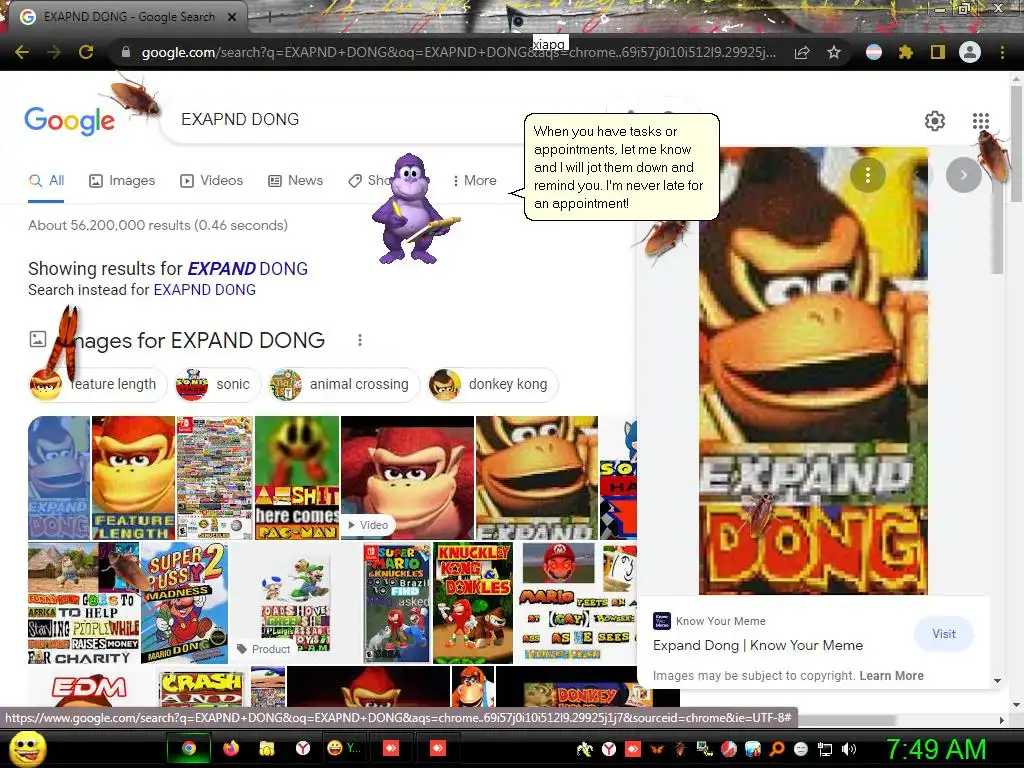Select the animal crossing filter chip

pyautogui.click(x=344, y=385)
